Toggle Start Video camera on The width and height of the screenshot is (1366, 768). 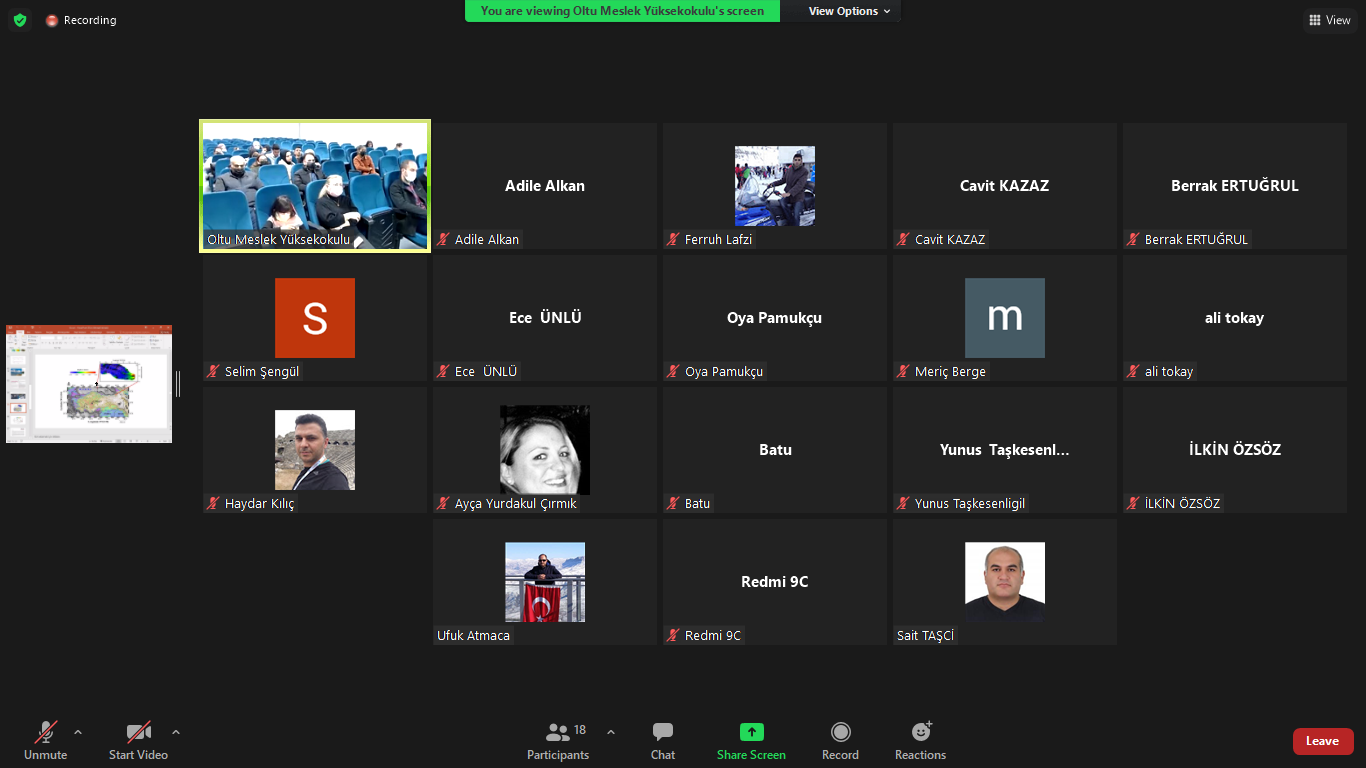(138, 741)
